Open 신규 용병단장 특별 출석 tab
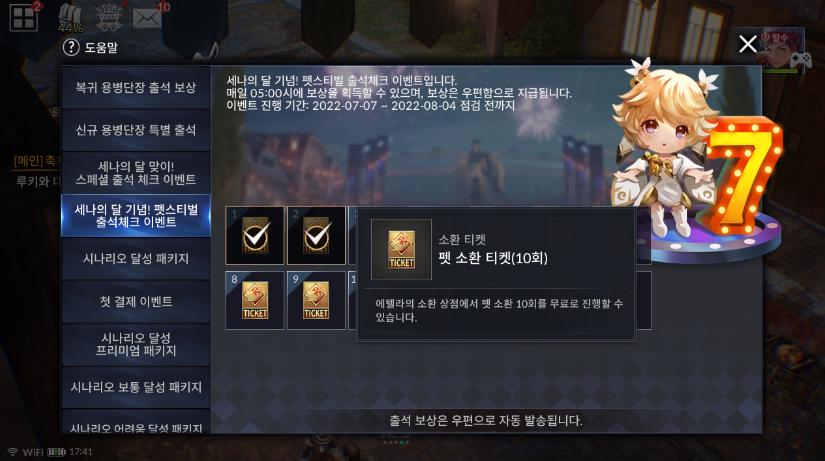825x461 pixels. pyautogui.click(x=136, y=130)
